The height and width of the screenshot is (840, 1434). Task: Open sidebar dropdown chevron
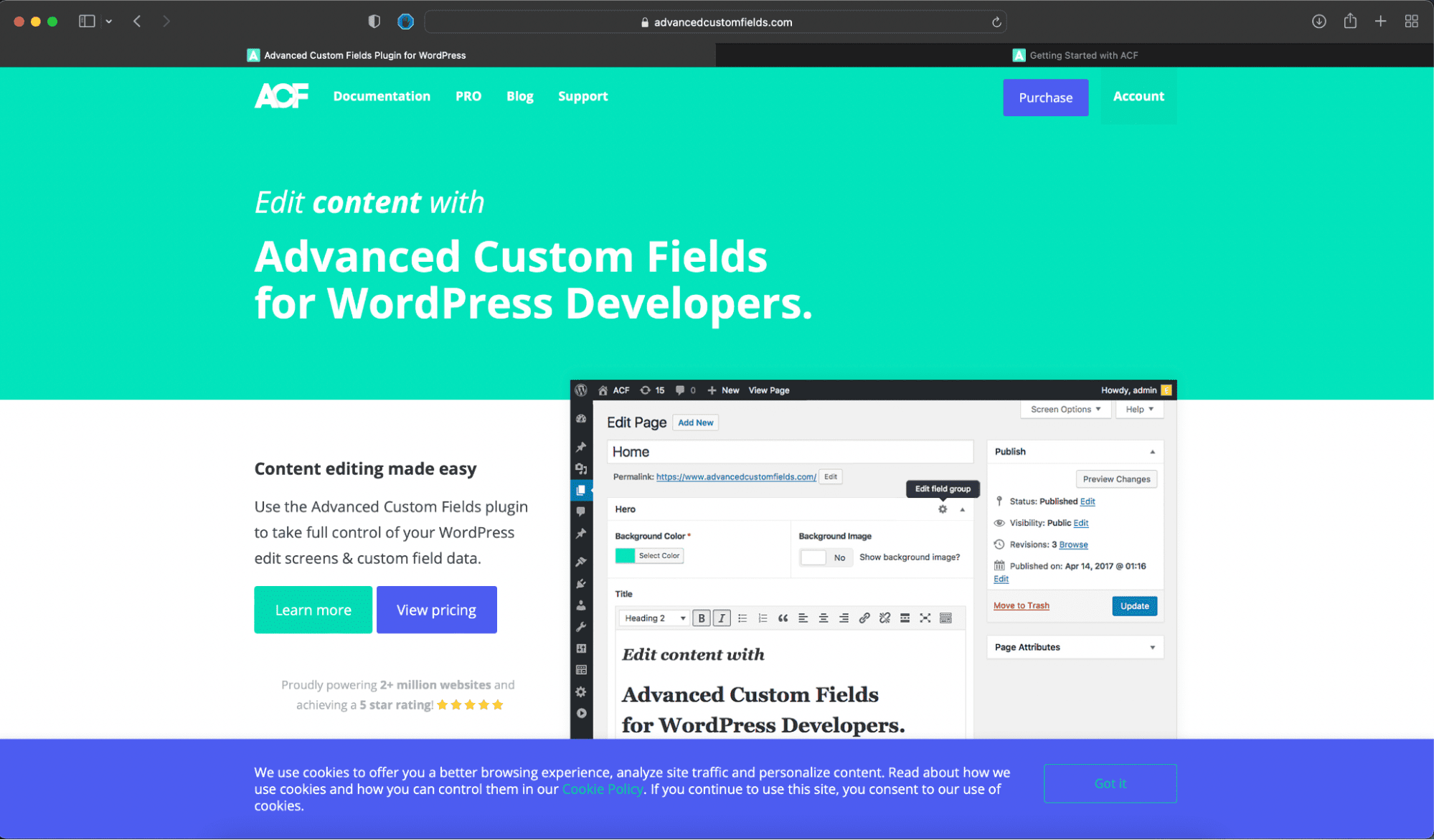(x=109, y=22)
